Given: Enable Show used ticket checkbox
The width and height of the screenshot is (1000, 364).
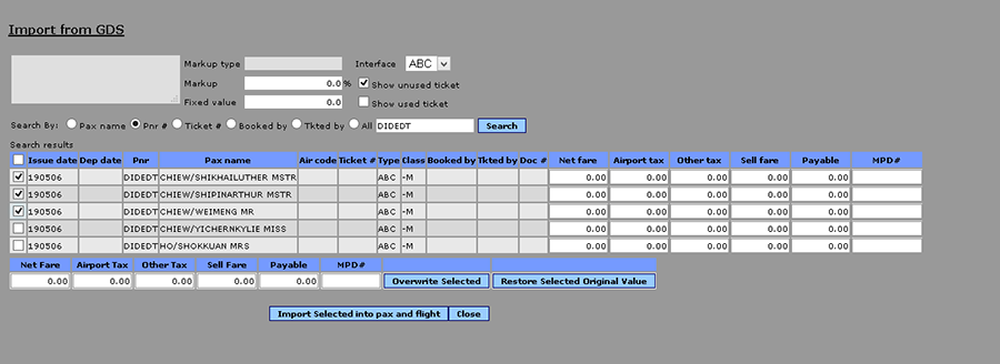Looking at the screenshot, I should click(364, 101).
